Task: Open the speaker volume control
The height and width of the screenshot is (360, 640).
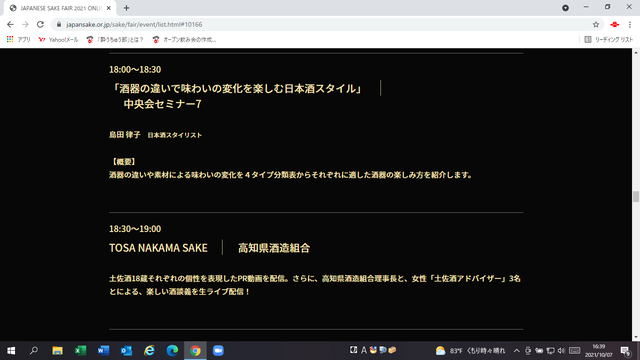Action: click(x=561, y=351)
